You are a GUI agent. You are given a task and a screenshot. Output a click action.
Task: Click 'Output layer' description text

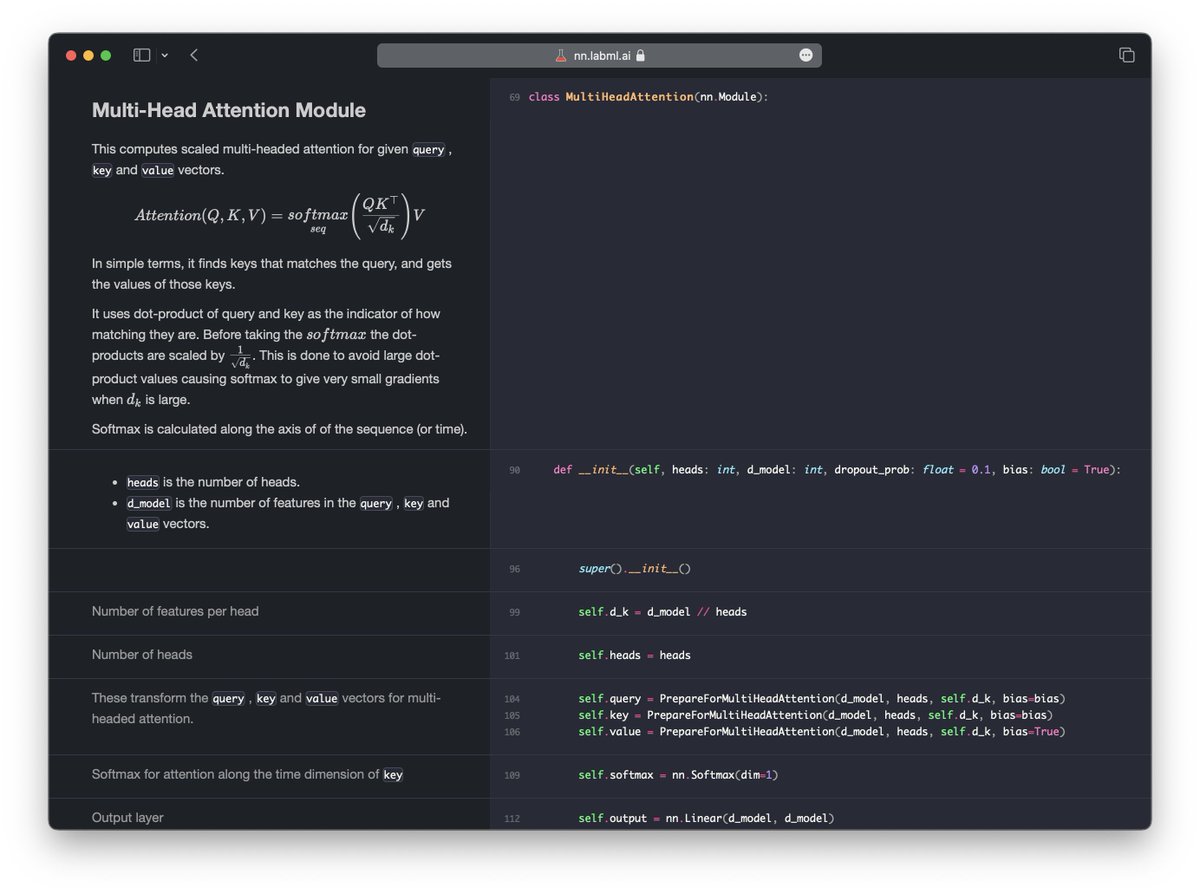pos(127,818)
